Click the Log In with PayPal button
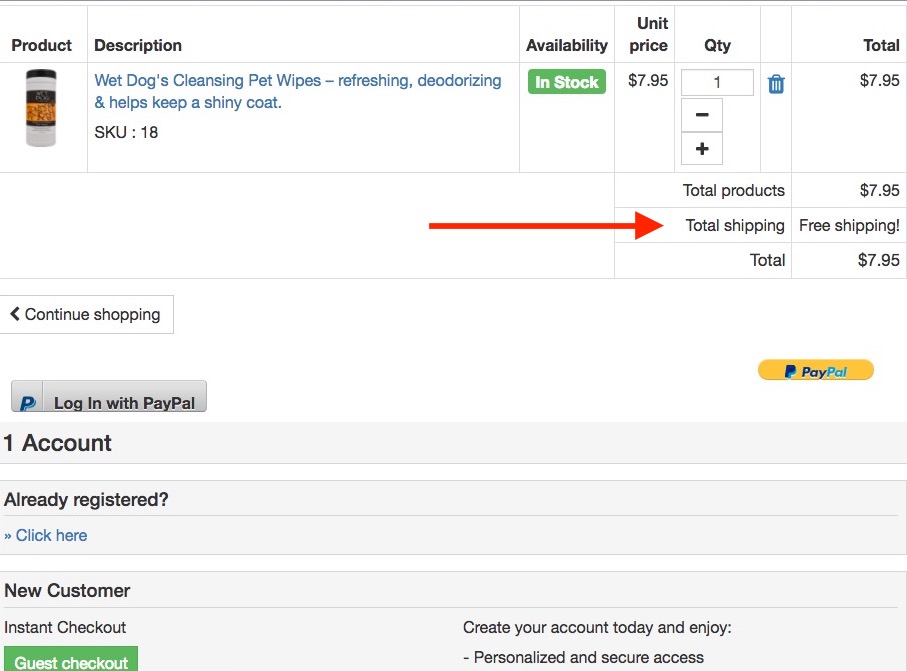 pos(108,398)
